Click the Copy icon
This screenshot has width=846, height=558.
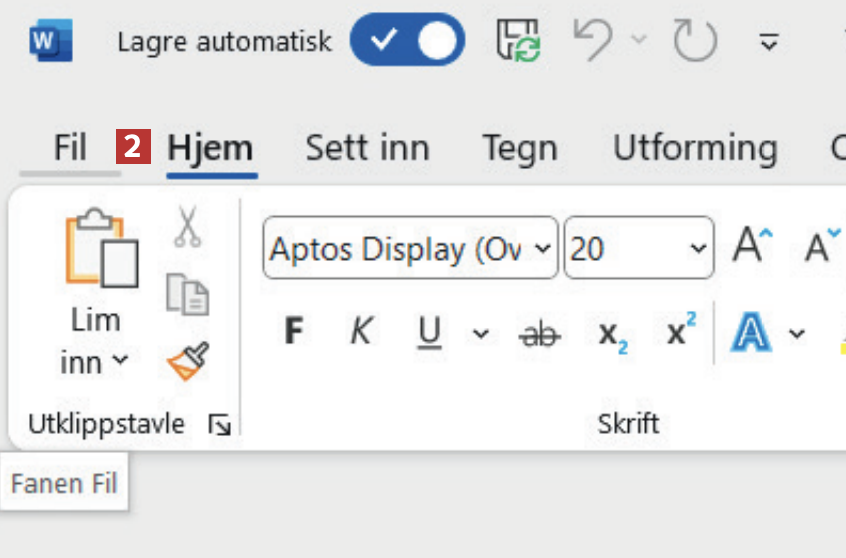coord(187,295)
